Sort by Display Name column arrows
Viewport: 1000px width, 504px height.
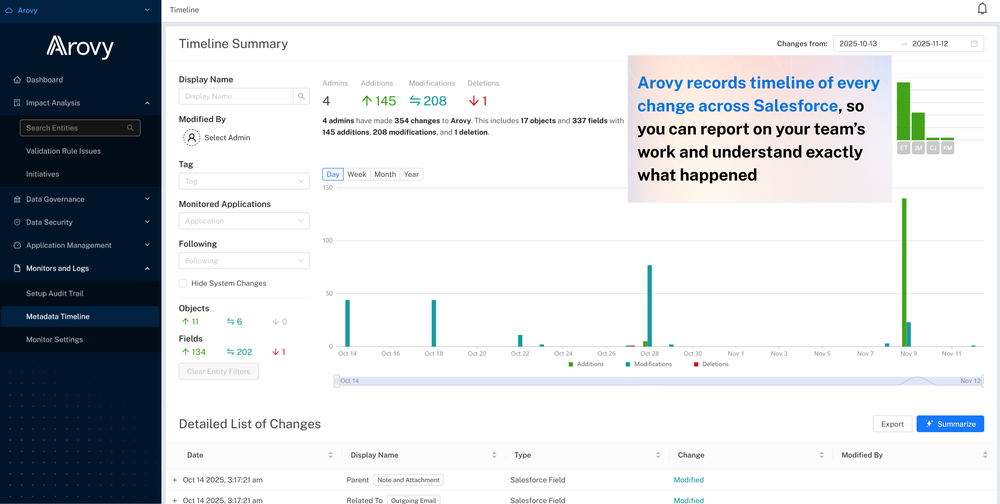click(x=494, y=456)
